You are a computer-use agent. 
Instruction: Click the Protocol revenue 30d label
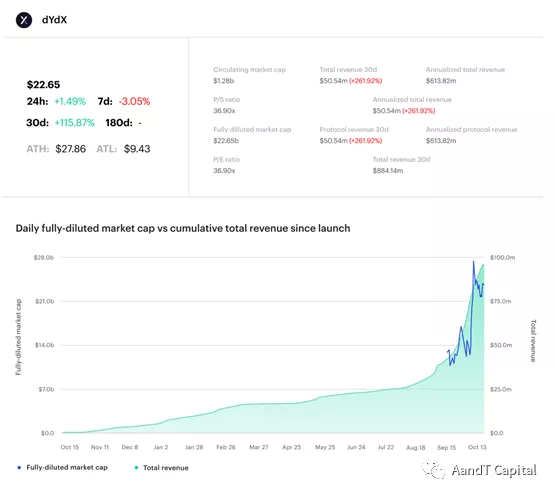354,130
